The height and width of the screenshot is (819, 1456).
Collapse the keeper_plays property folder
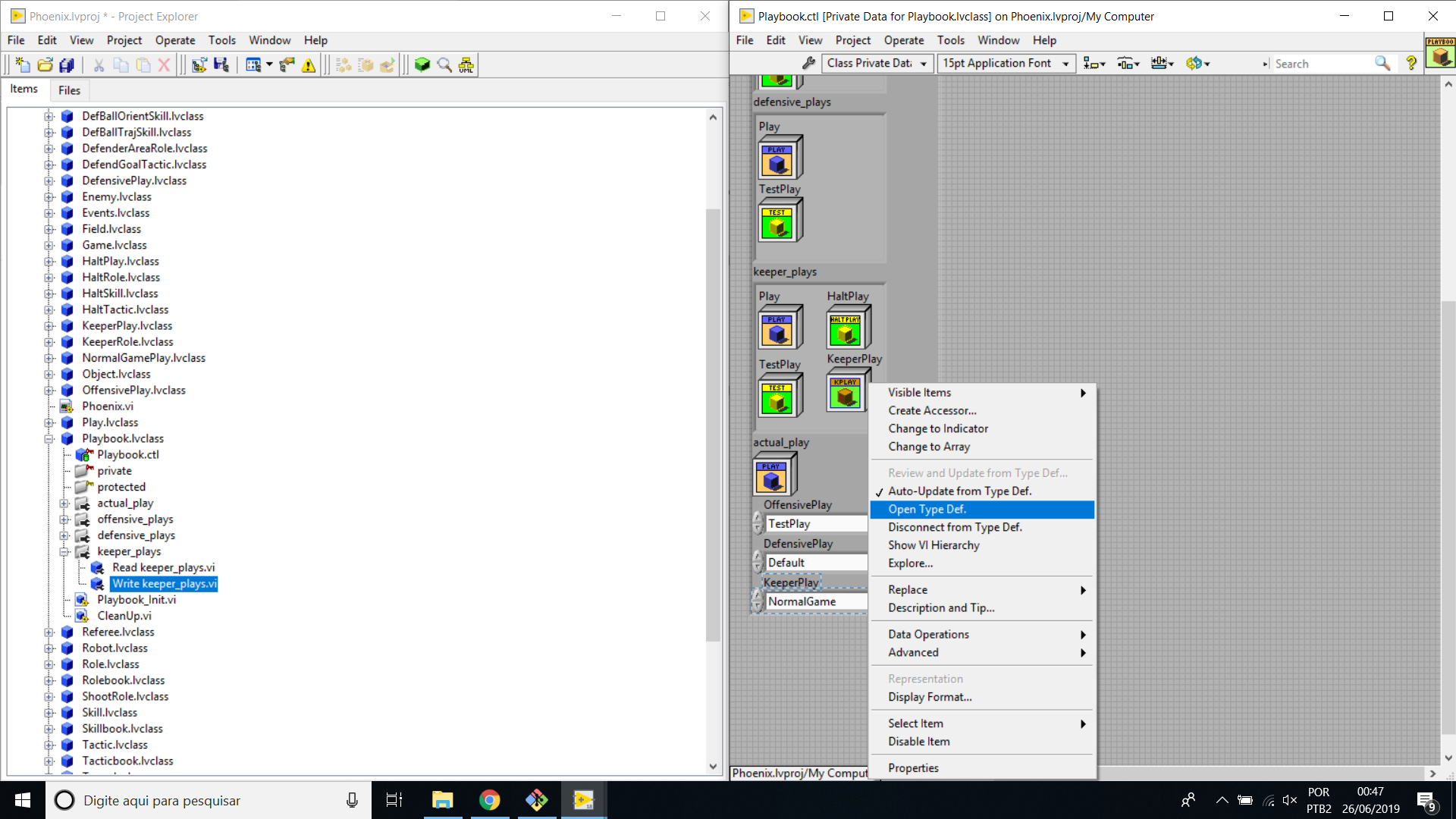[64, 552]
